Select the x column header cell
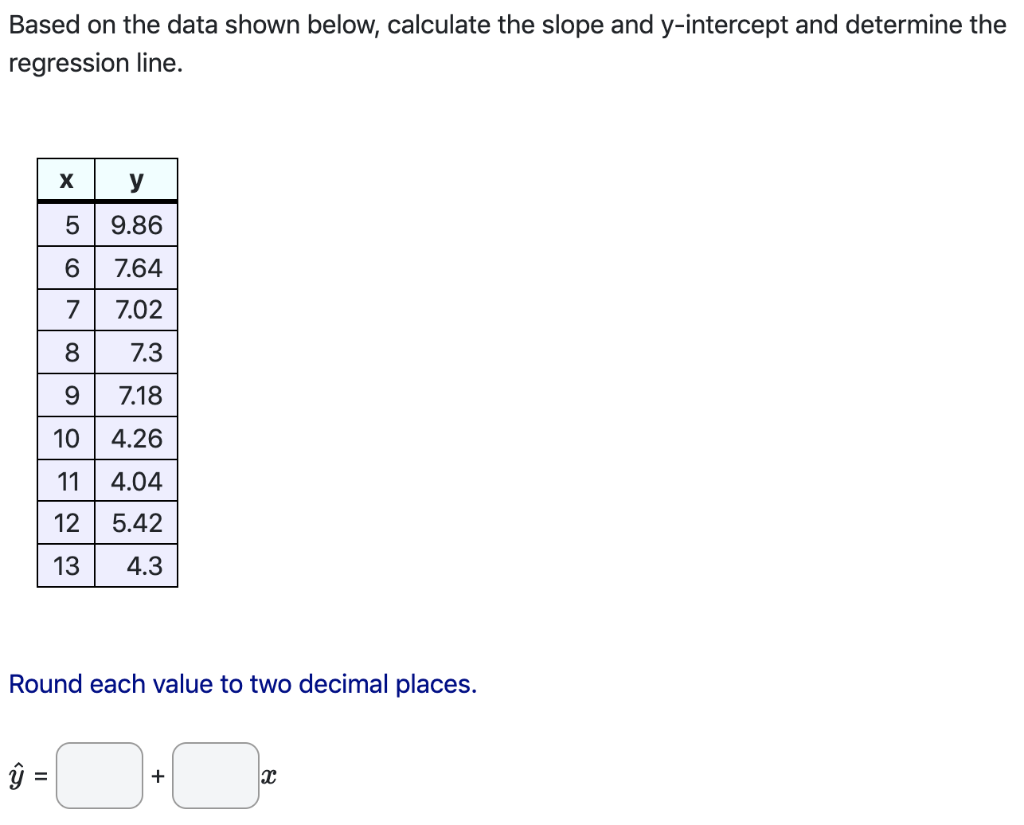Image resolution: width=1024 pixels, height=825 pixels. (x=66, y=180)
